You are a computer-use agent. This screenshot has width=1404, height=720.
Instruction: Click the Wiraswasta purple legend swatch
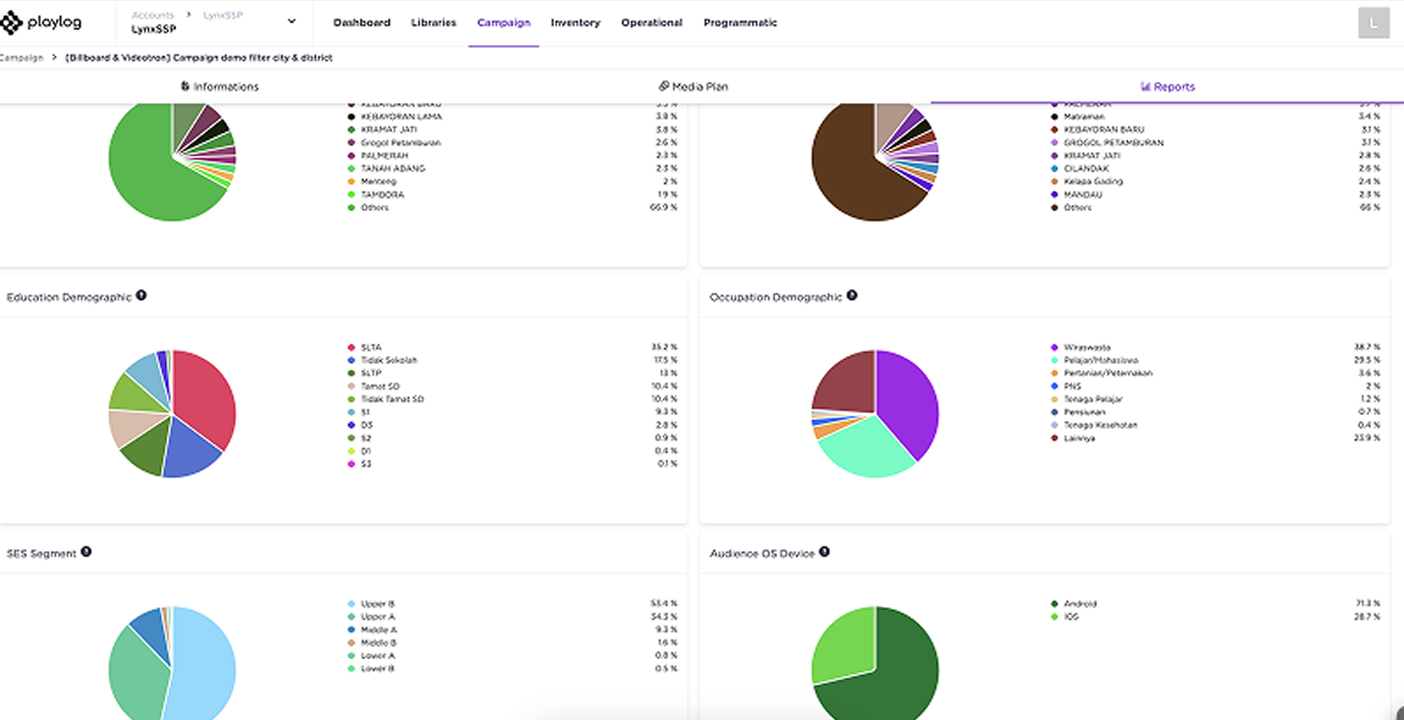[1054, 347]
